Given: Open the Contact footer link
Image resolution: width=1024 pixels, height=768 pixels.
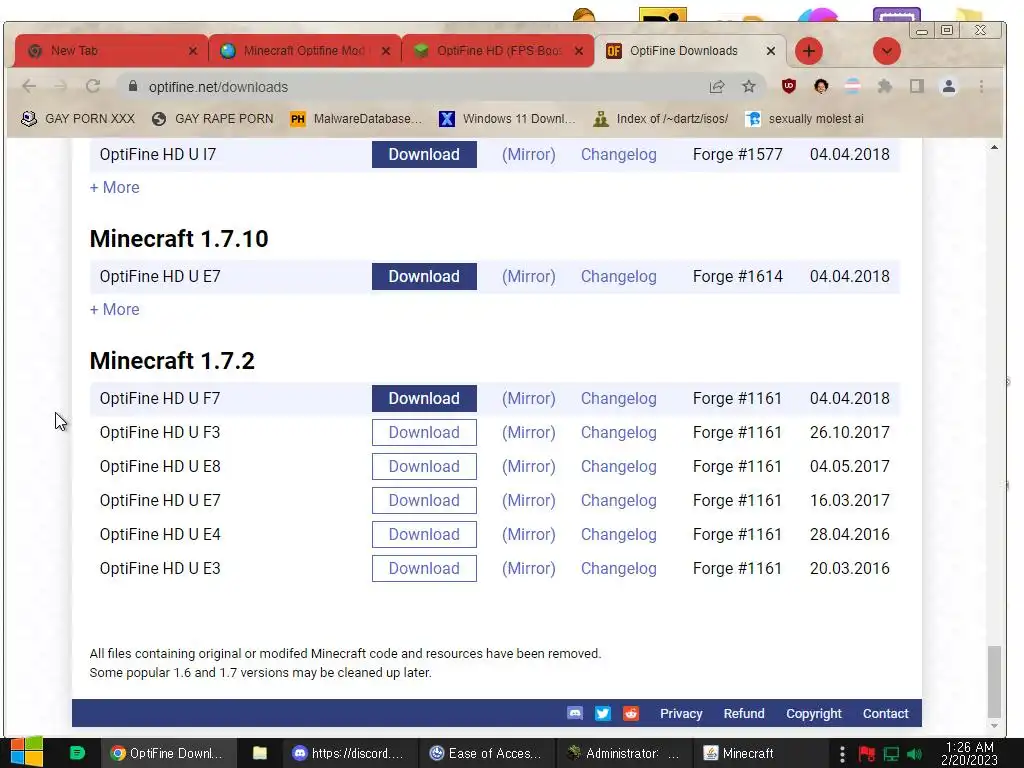Looking at the screenshot, I should [886, 714].
